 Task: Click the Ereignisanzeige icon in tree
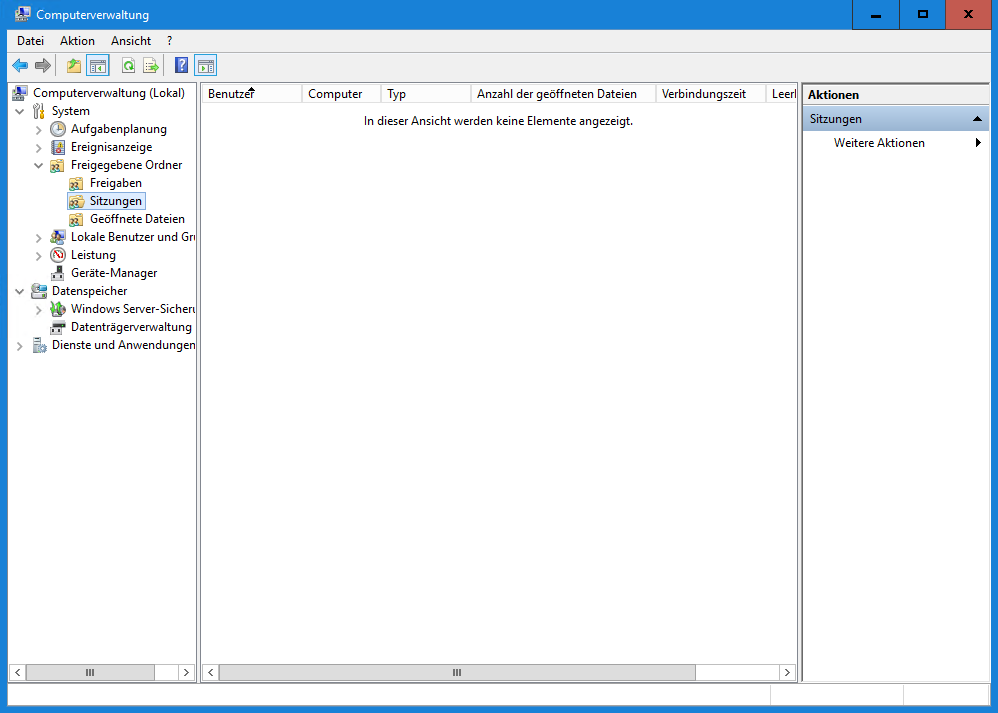(x=58, y=147)
